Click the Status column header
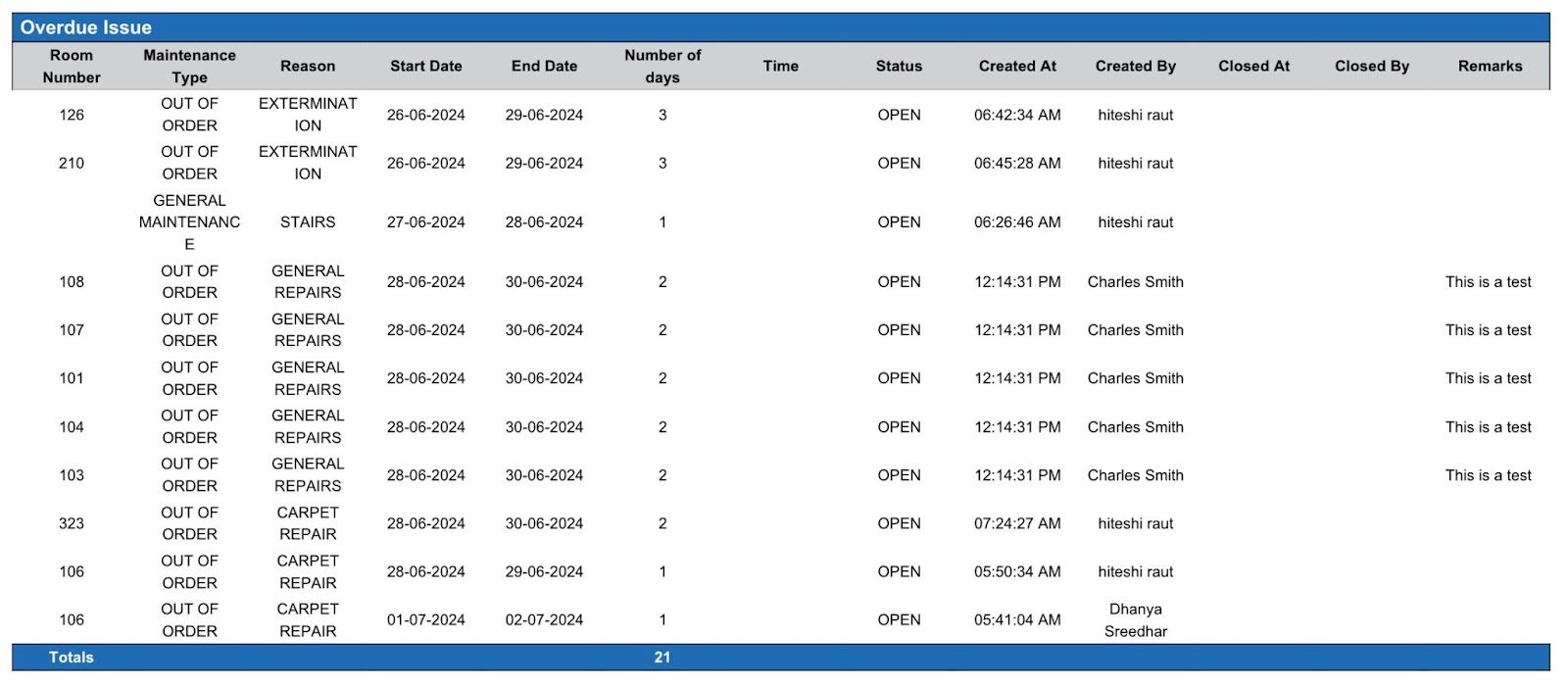Screen dimensions: 1568x686 coord(899,66)
